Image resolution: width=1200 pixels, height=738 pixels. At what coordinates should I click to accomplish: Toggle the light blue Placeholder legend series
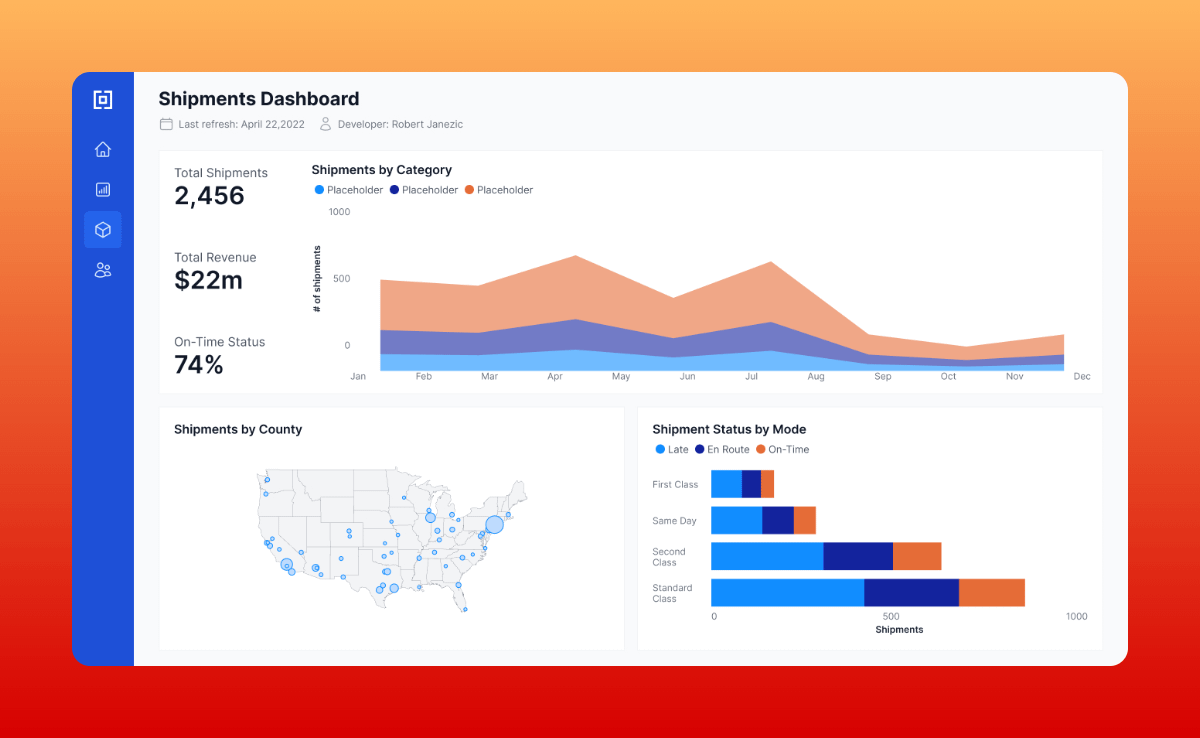click(x=348, y=190)
